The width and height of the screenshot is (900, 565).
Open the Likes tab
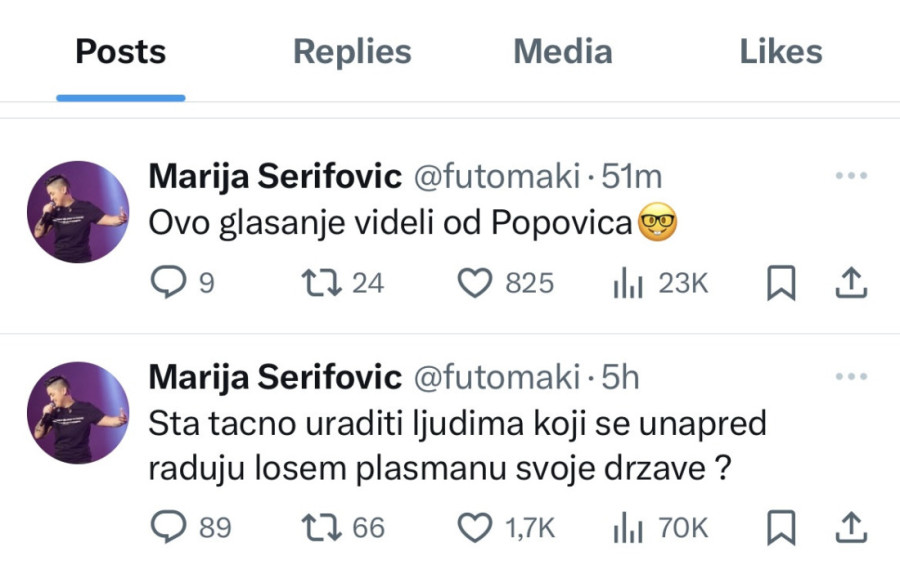pyautogui.click(x=781, y=52)
